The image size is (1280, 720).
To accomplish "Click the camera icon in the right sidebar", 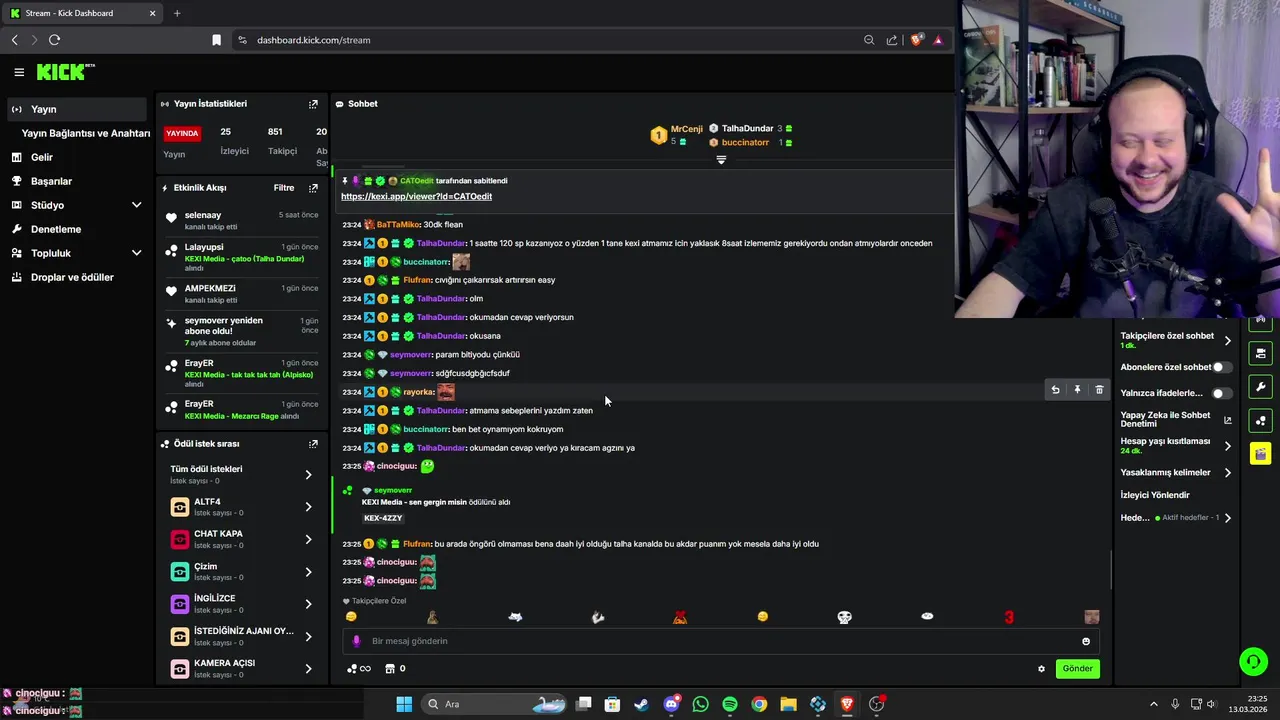I will (1261, 354).
